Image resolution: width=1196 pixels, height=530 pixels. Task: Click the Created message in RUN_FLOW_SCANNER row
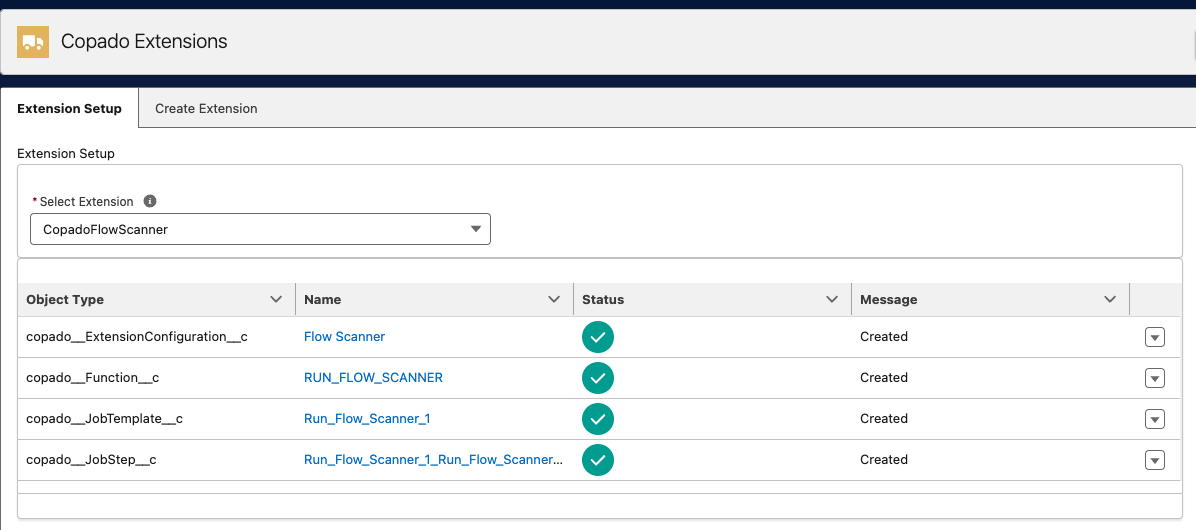(883, 377)
